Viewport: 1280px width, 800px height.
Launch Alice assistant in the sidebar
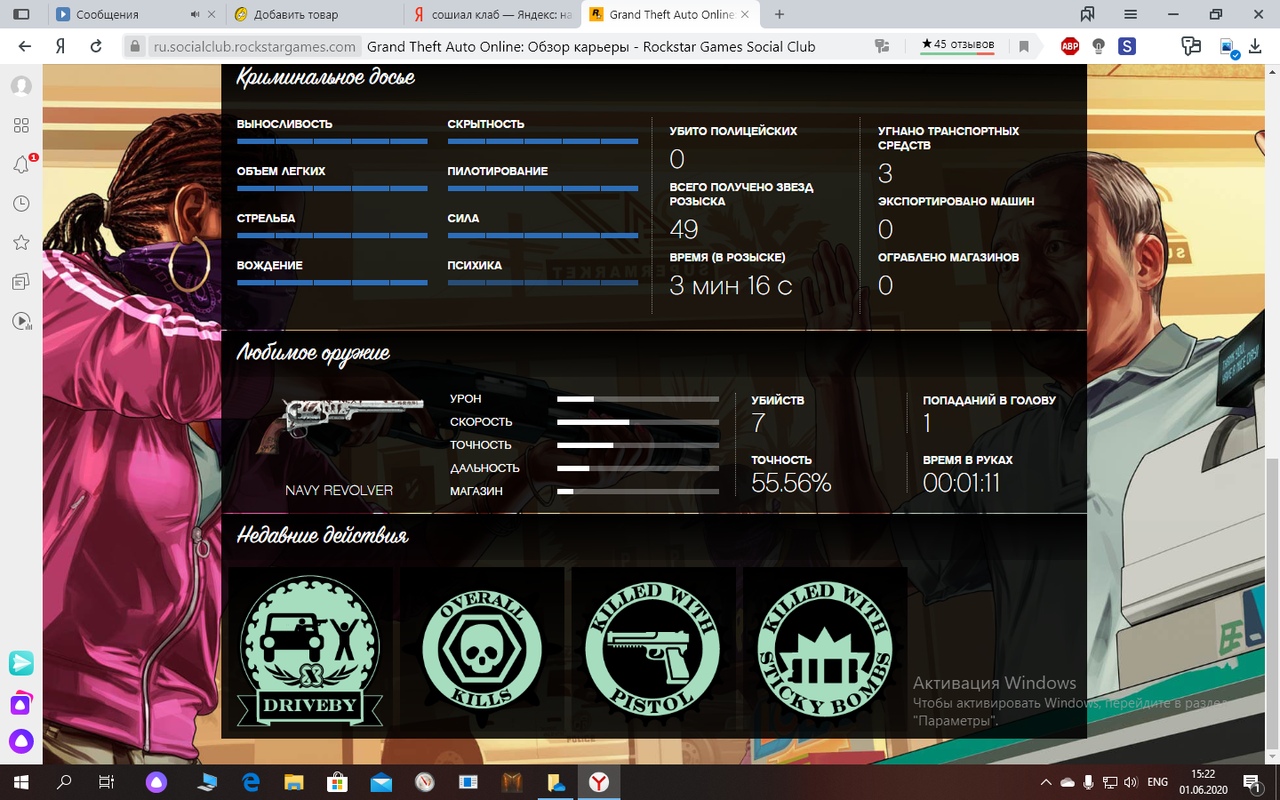[21, 742]
